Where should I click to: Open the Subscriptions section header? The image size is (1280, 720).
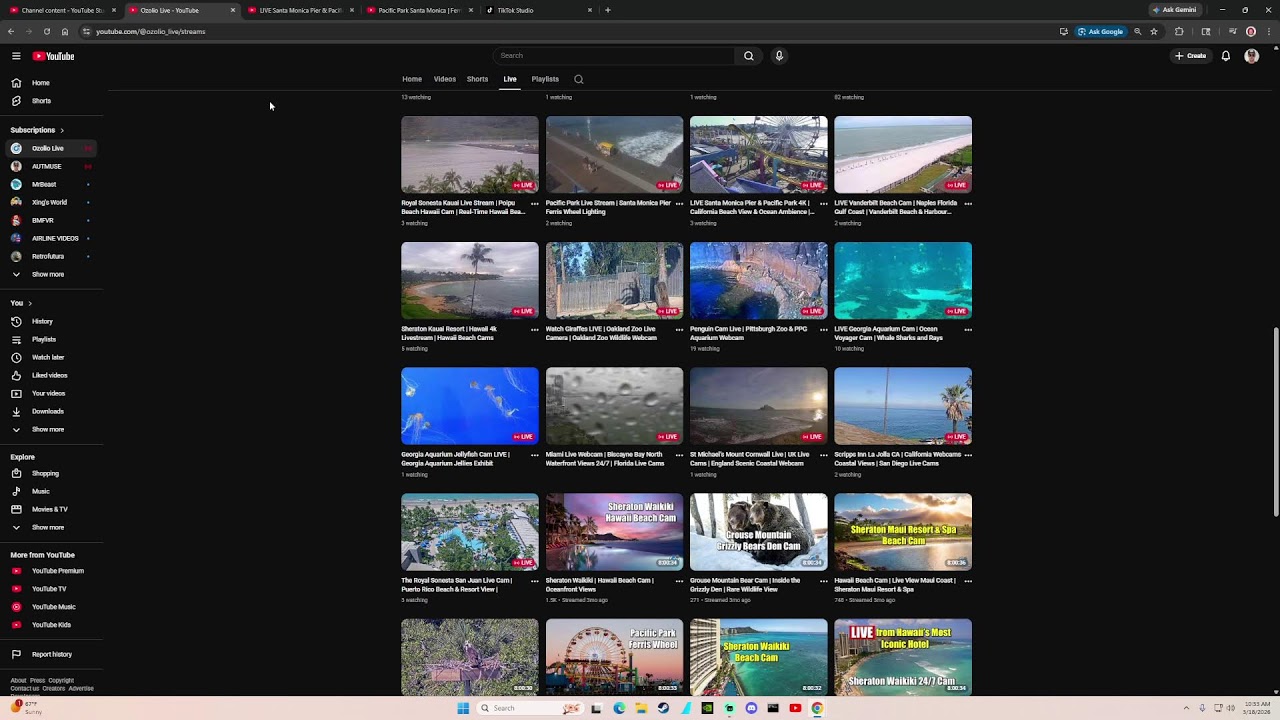(x=37, y=130)
